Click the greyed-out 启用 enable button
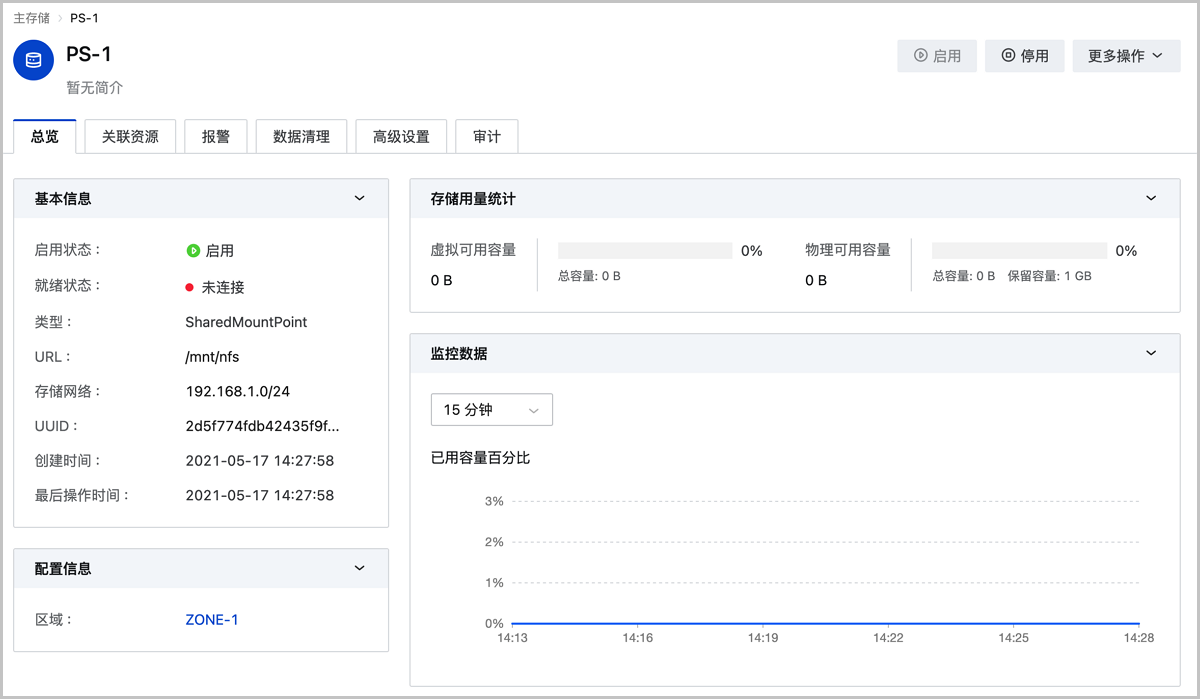Screen dimensions: 1200x699 tap(936, 56)
